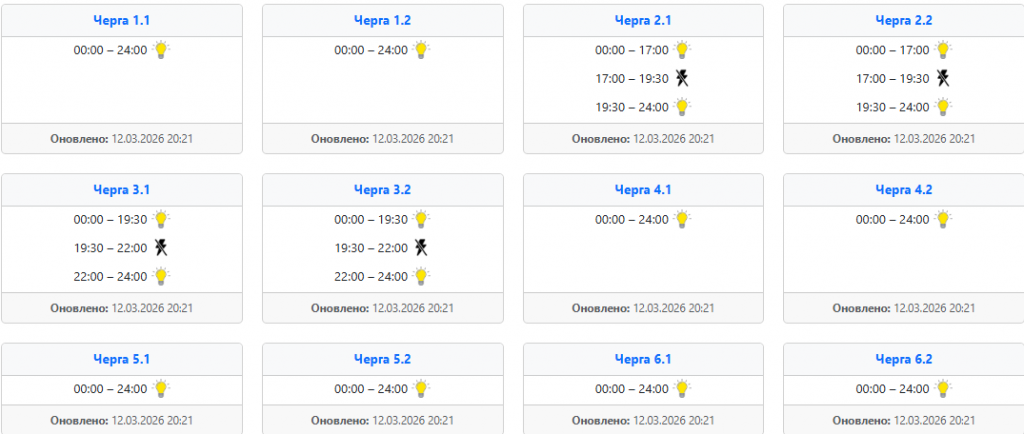Follow the Черга 3.1 link
Viewport: 1024px width, 434px height.
[122, 189]
